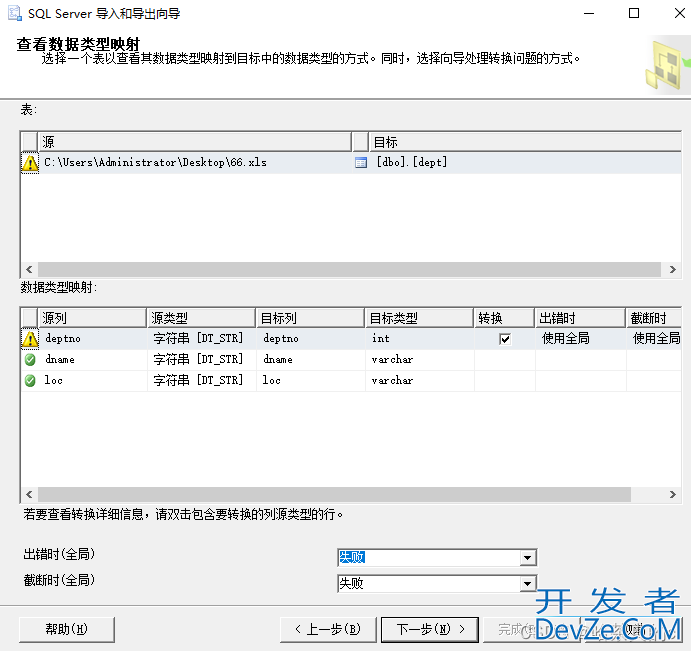691x651 pixels.
Task: Click left arrow of the mapping grid scrollbar
Action: (29, 494)
